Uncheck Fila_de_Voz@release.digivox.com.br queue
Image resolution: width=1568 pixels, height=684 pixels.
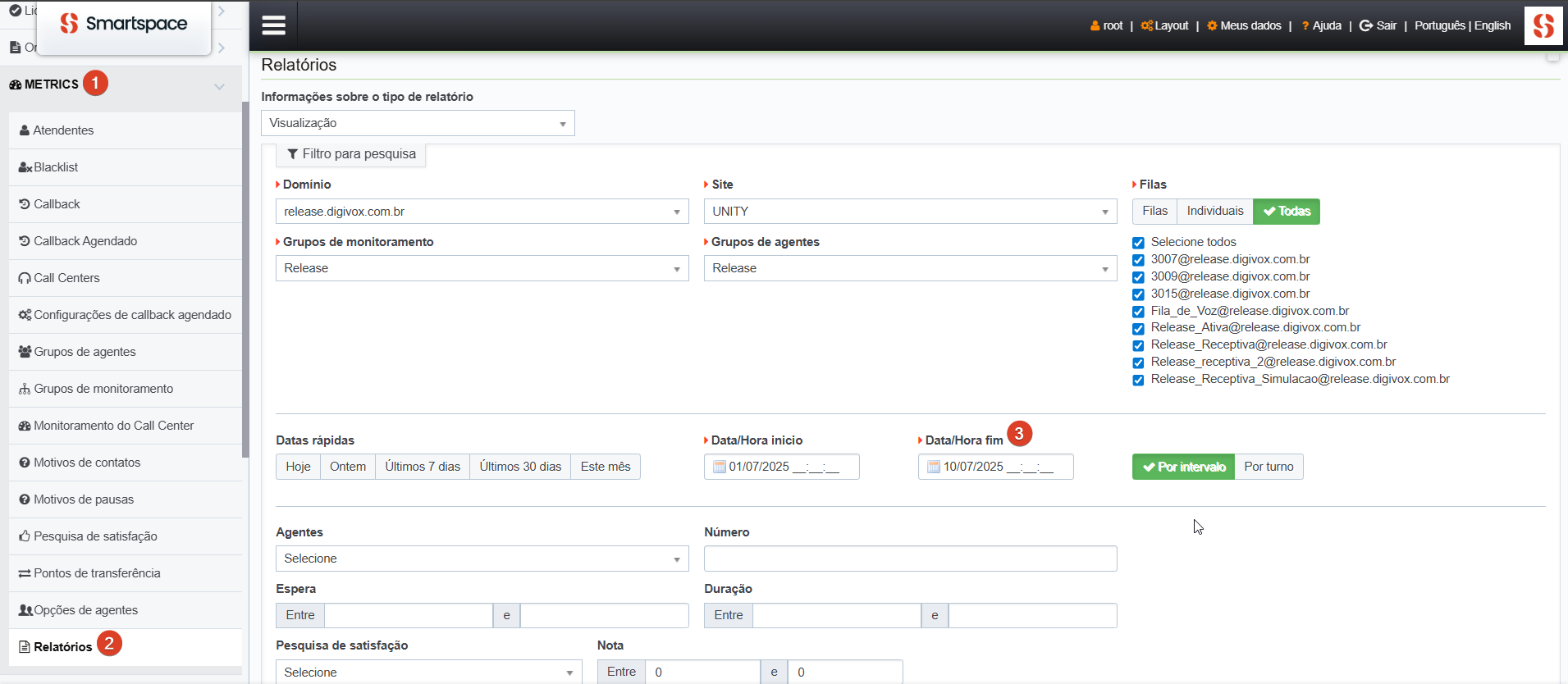(x=1138, y=312)
